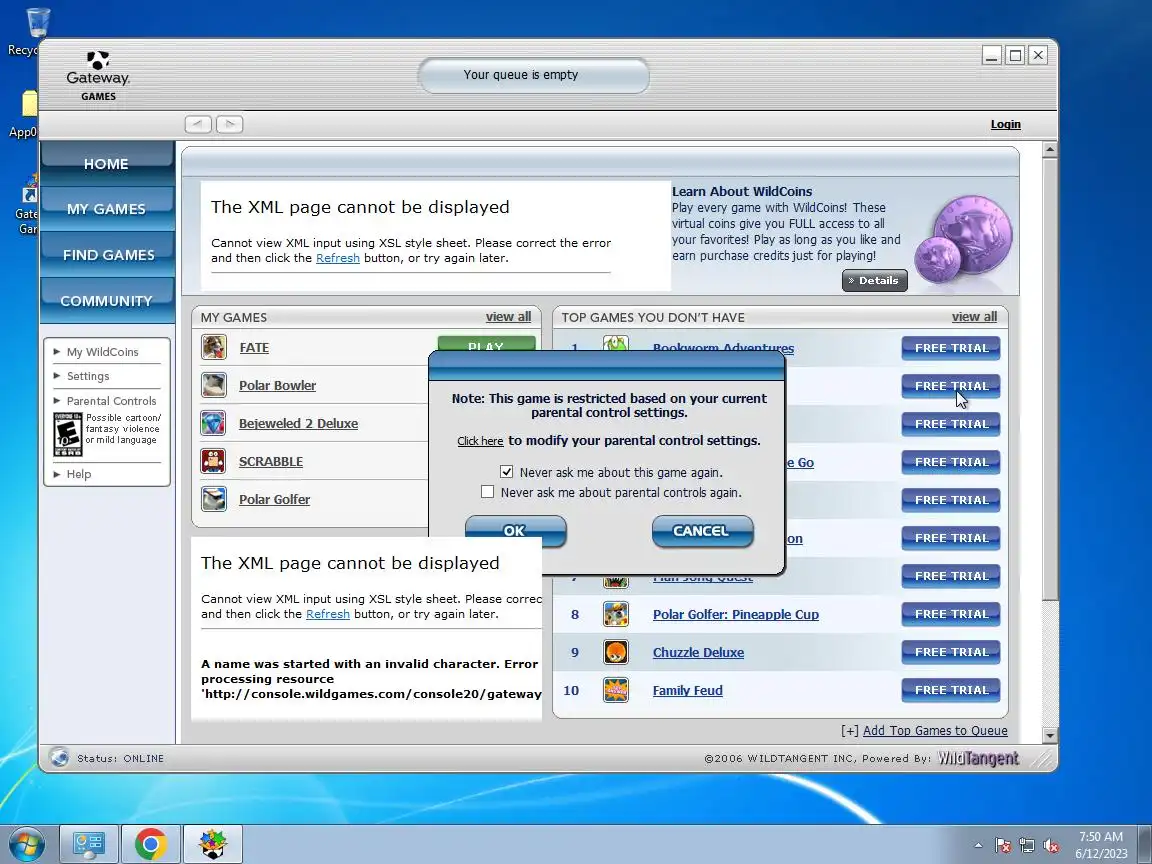Show hidden tray icons arrow
Viewport: 1152px width, 864px height.
[x=978, y=846]
